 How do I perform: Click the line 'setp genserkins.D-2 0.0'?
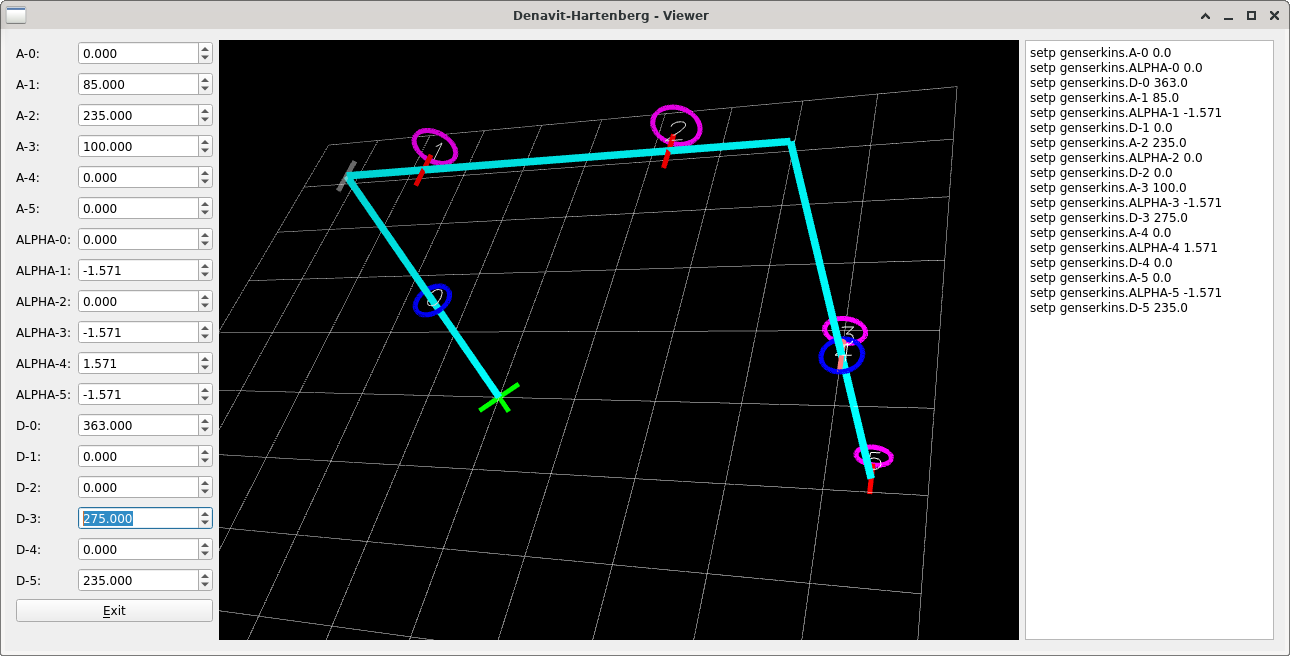click(x=1101, y=173)
